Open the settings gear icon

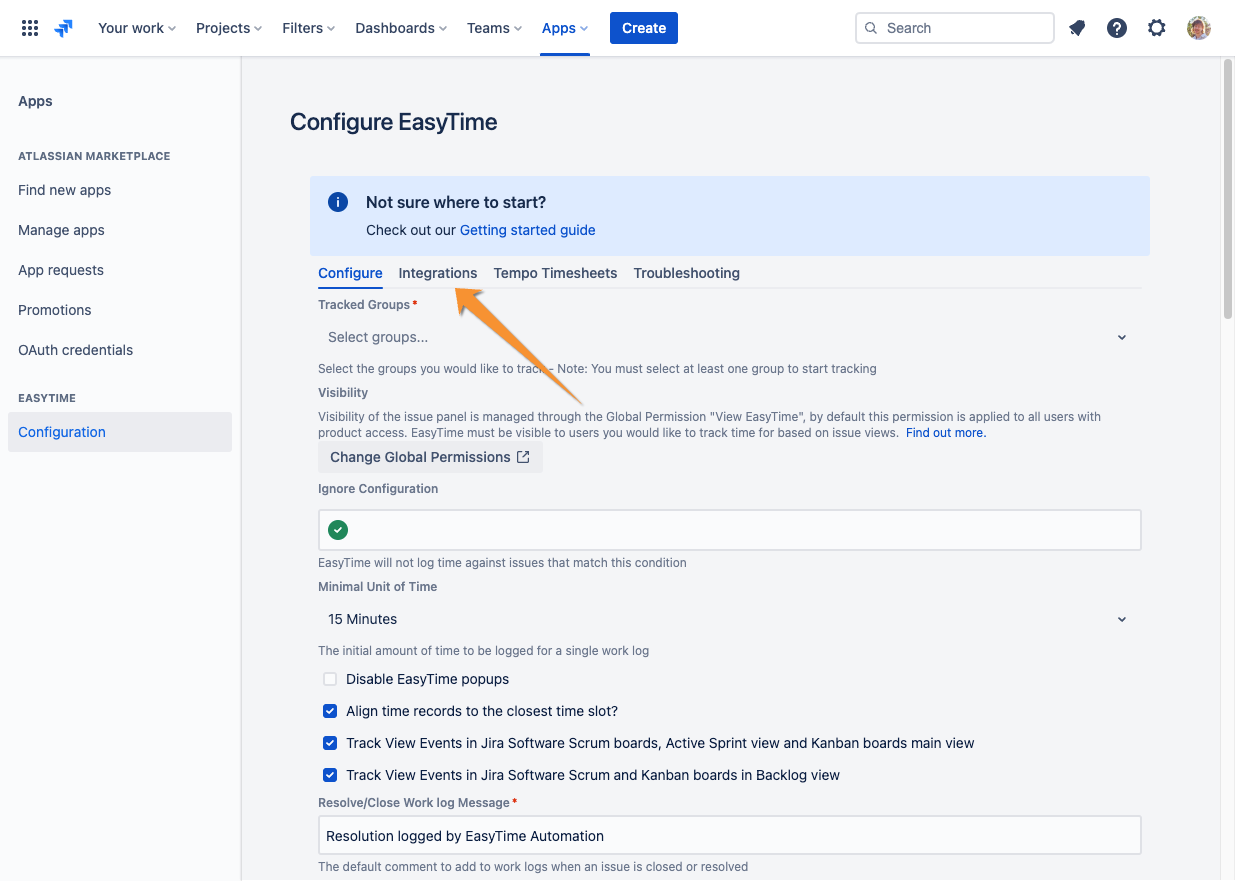[x=1157, y=28]
